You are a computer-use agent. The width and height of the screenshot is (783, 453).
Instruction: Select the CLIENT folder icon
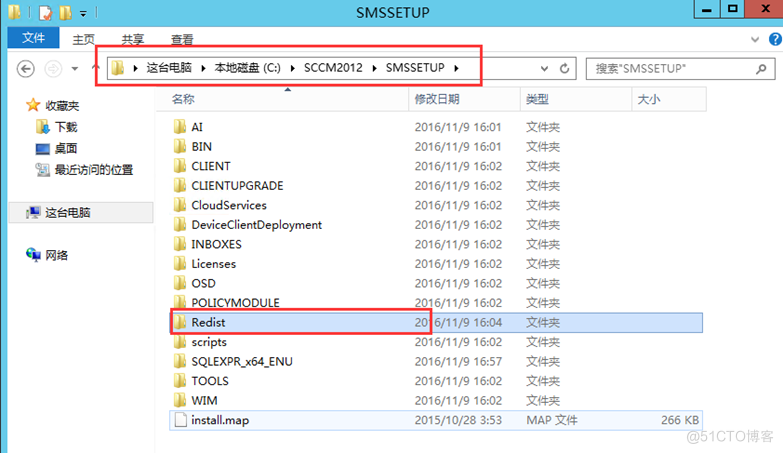click(x=180, y=165)
